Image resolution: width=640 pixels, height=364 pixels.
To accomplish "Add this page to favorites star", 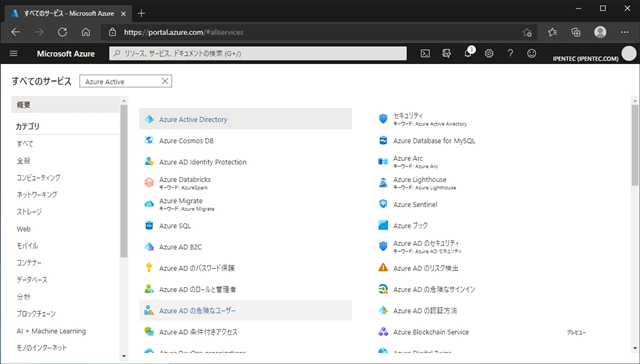I will [x=527, y=32].
